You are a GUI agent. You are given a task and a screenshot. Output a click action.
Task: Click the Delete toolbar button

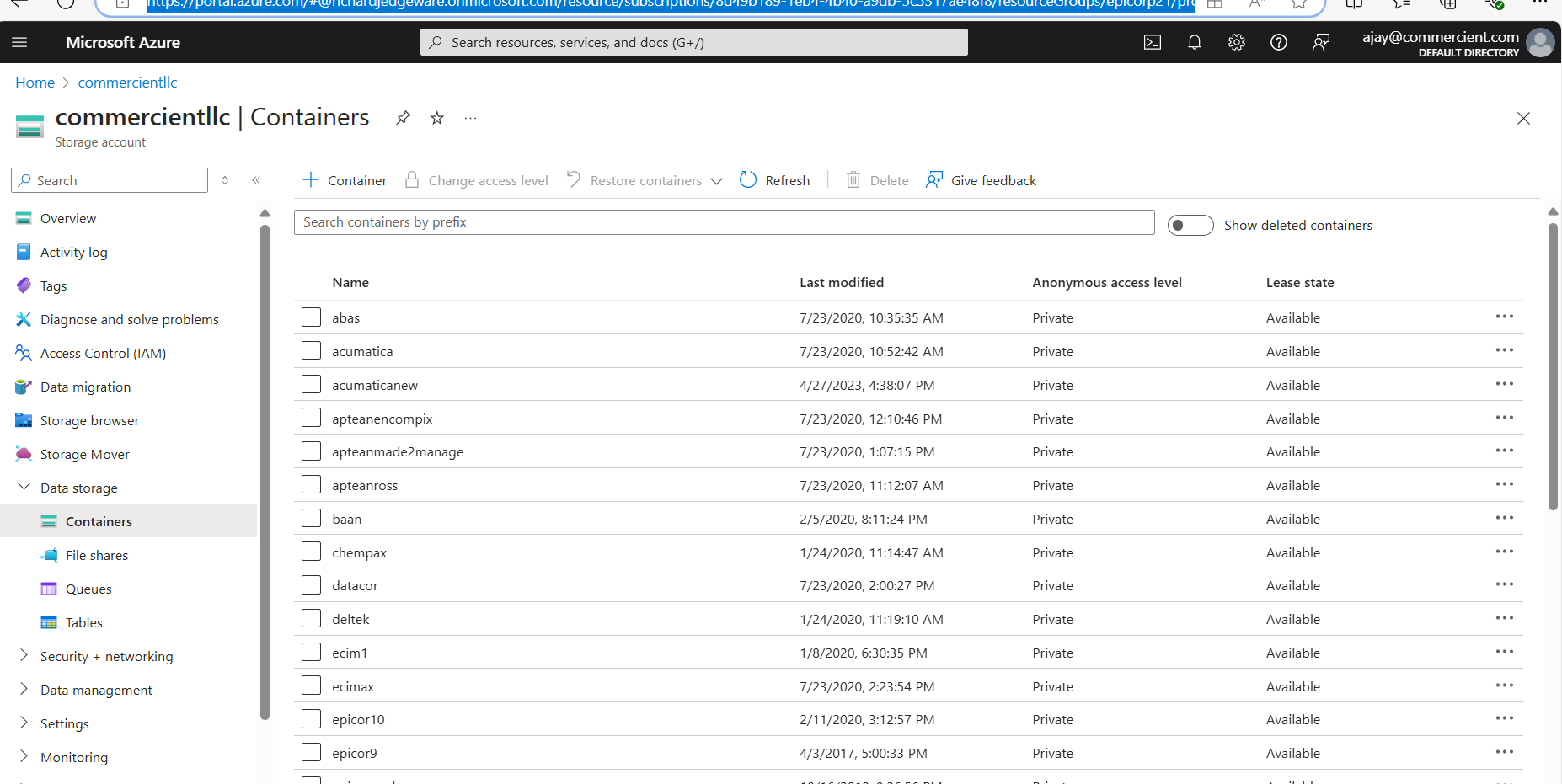pyautogui.click(x=877, y=180)
